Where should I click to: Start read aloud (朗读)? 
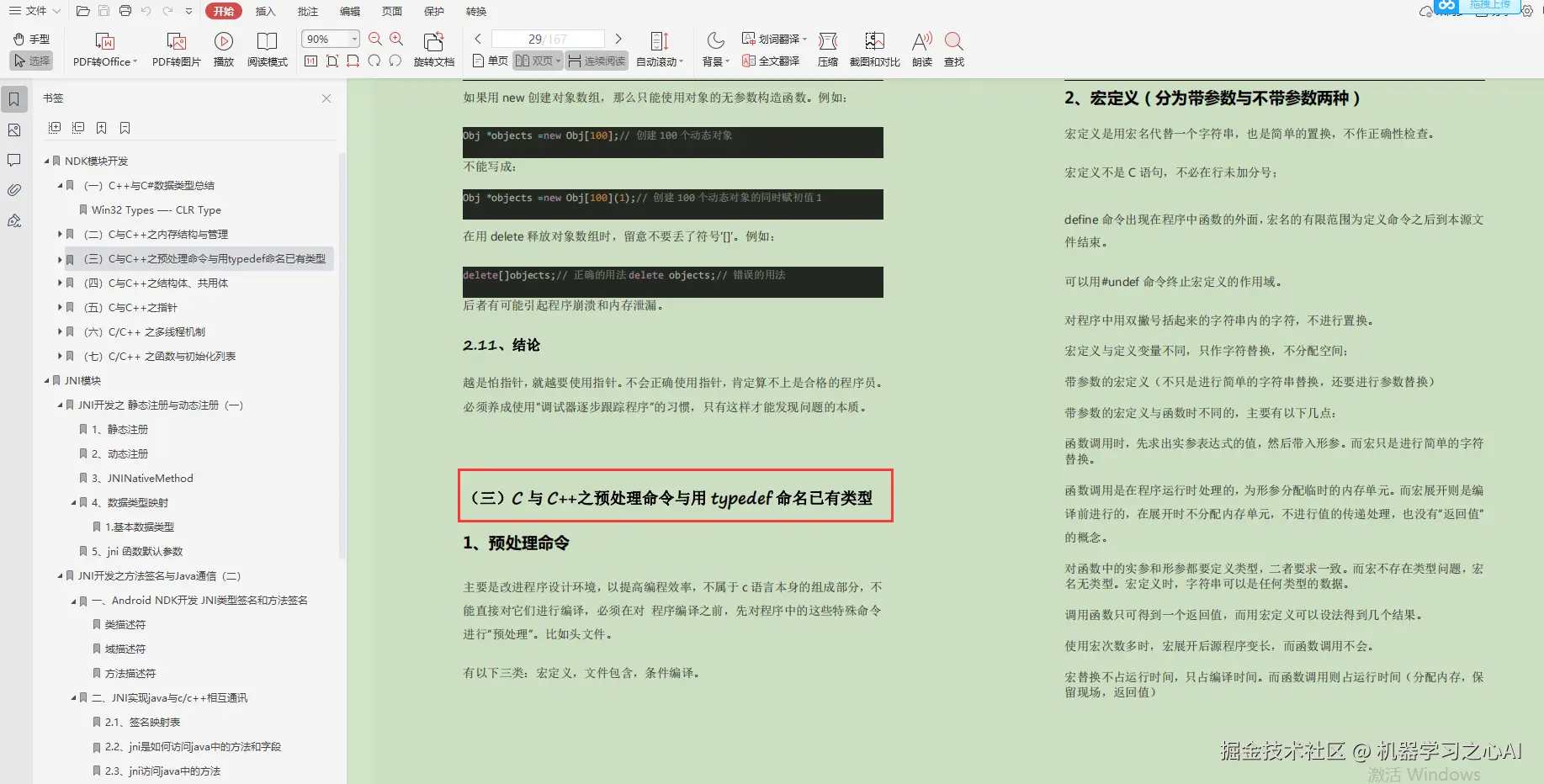point(922,50)
